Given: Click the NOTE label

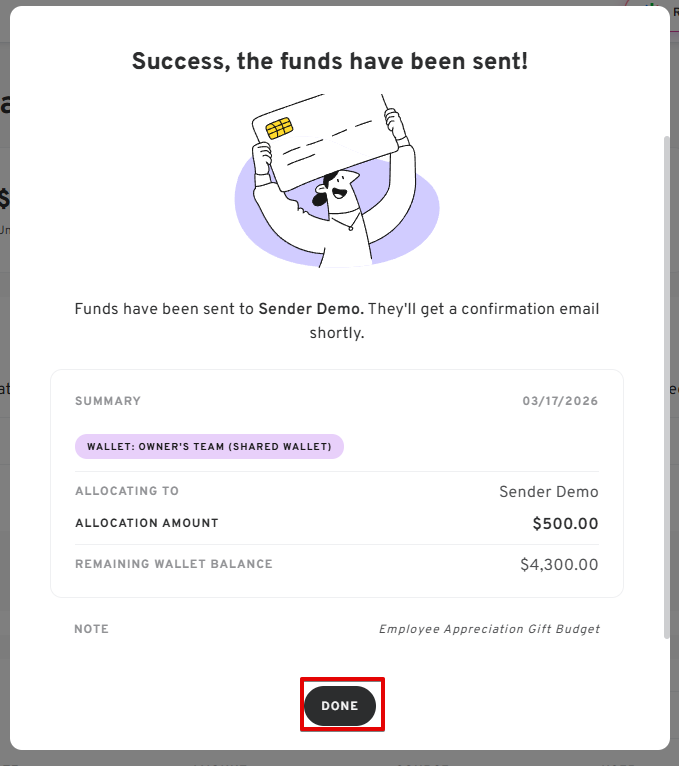Looking at the screenshot, I should coord(91,629).
